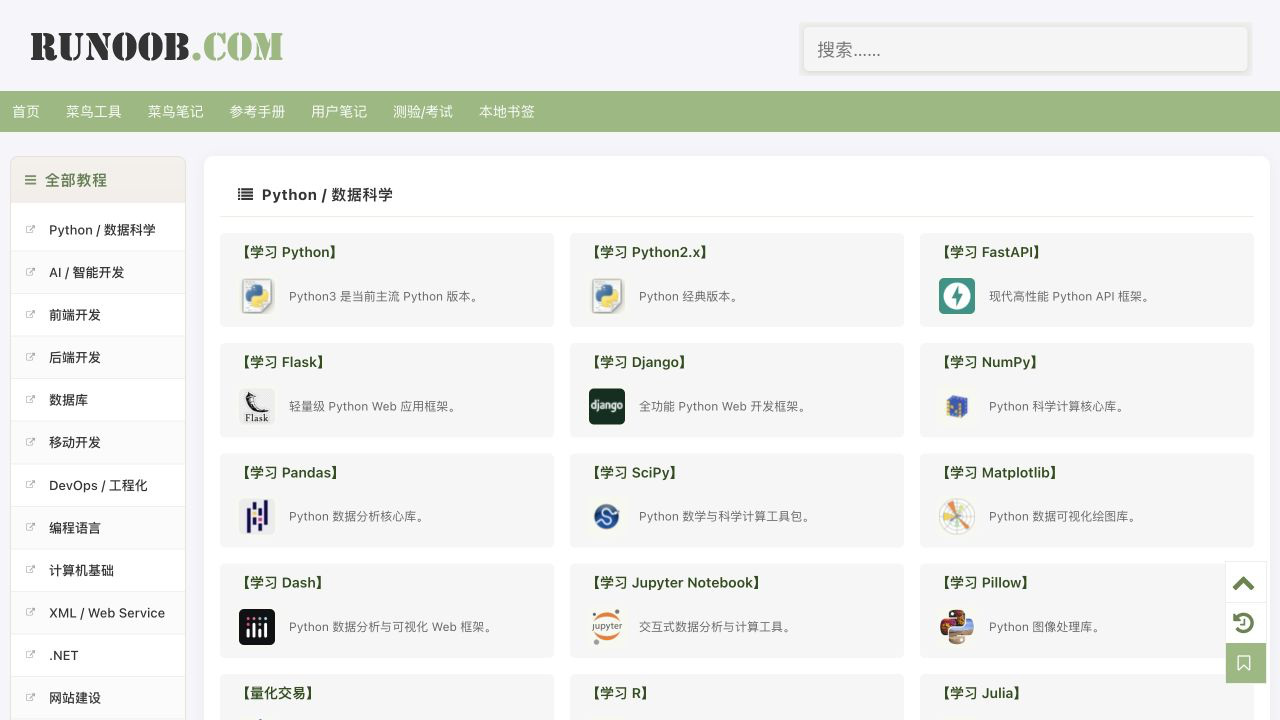Open the 【学习 Django】 title link

[x=640, y=362]
